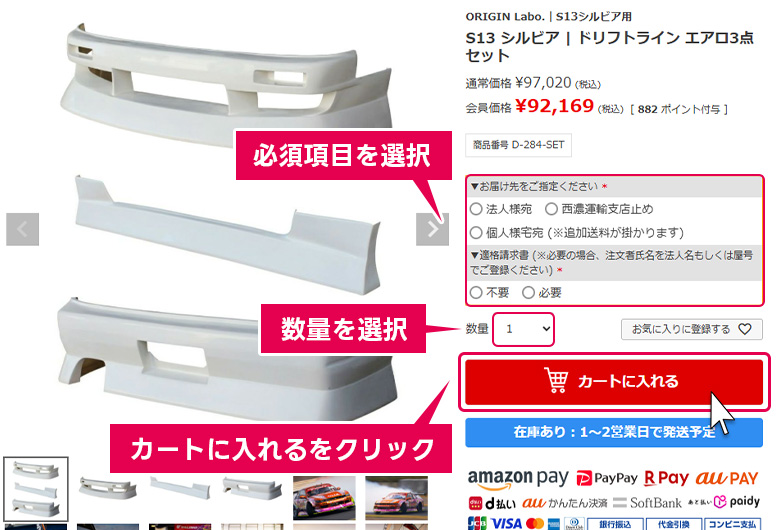Click the red カートに入れる button
This screenshot has height=530, width=780.
(614, 382)
